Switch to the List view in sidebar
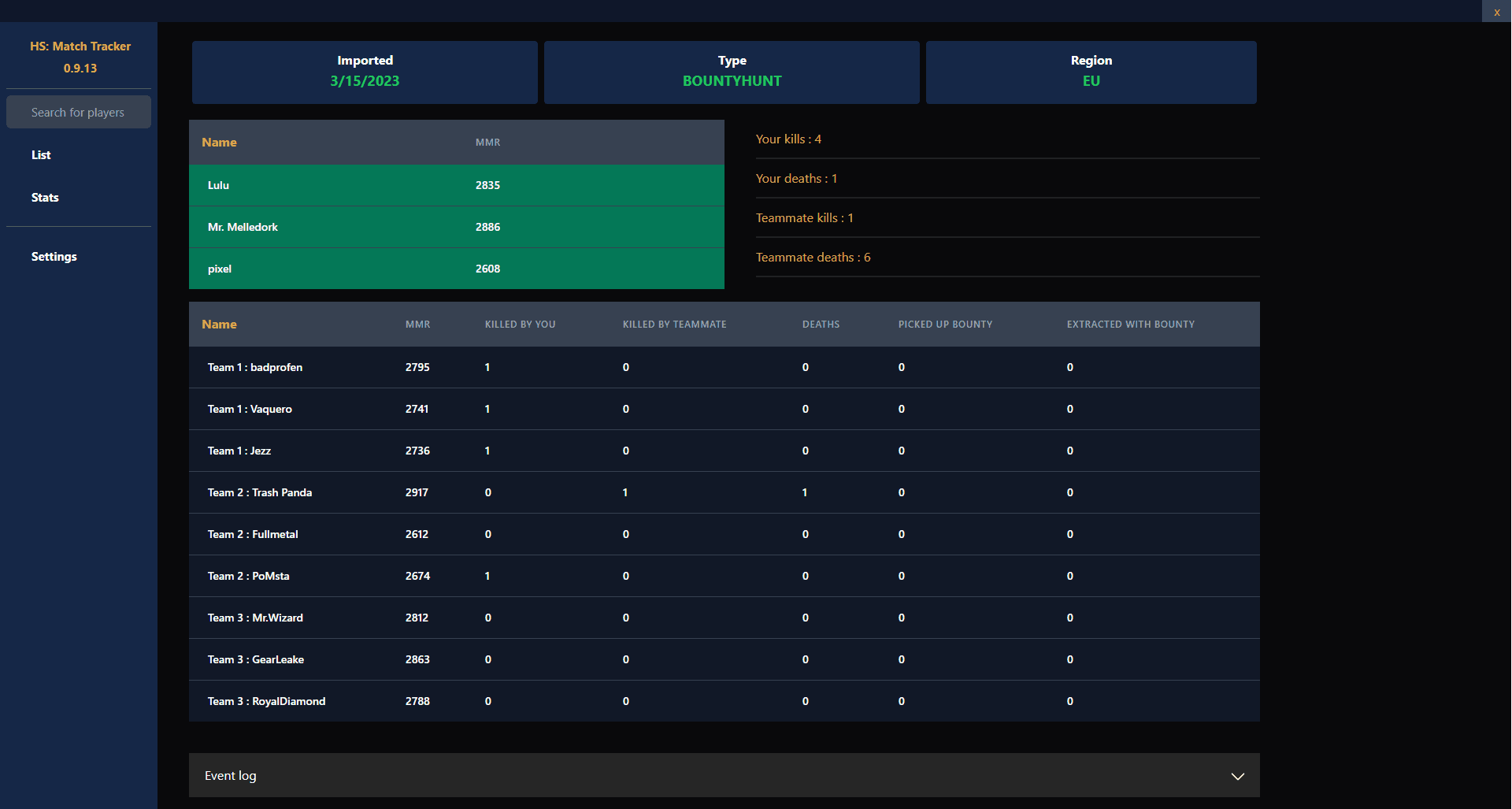This screenshot has width=1512, height=809. pos(41,154)
